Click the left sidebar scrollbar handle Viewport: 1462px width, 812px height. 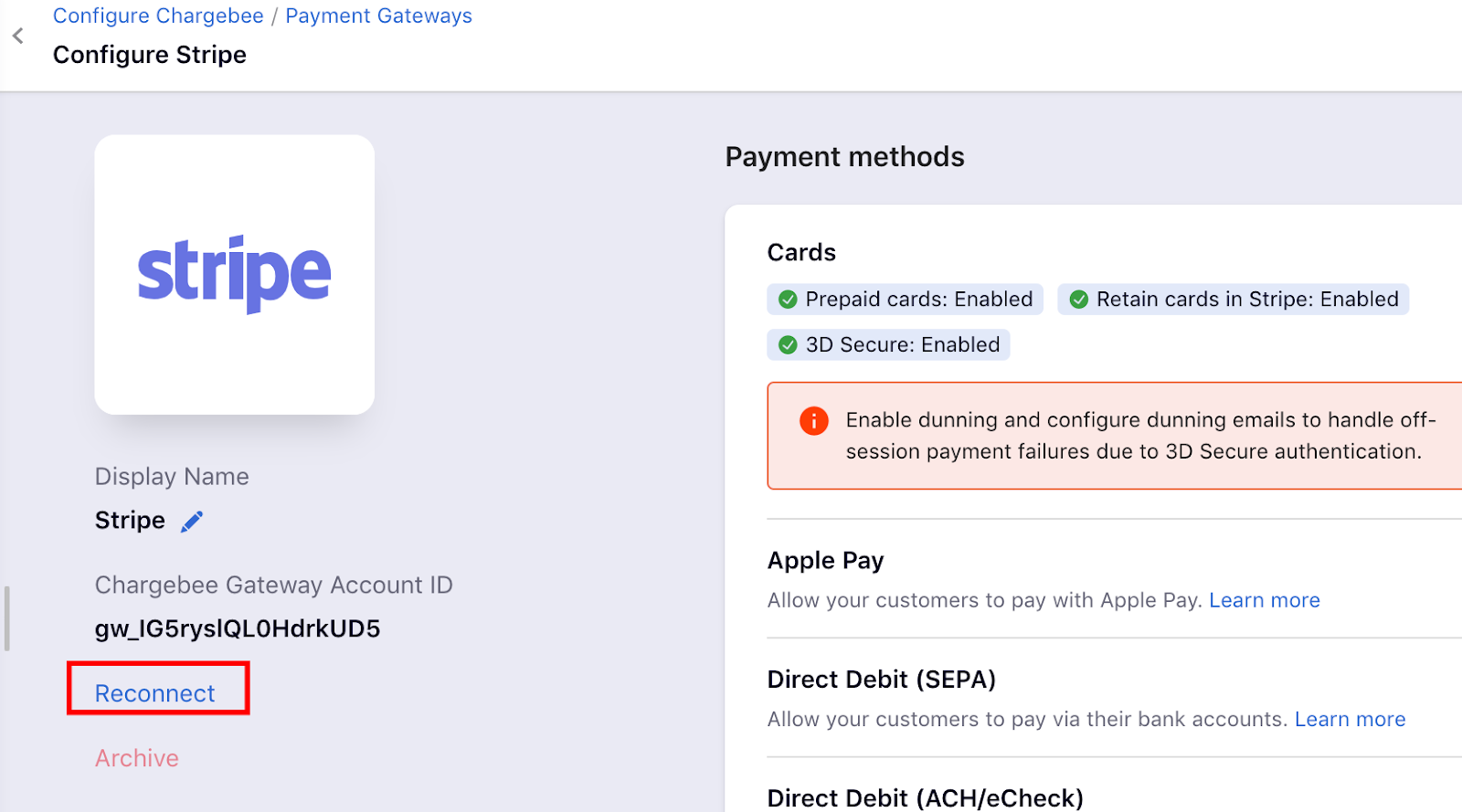pos(7,618)
